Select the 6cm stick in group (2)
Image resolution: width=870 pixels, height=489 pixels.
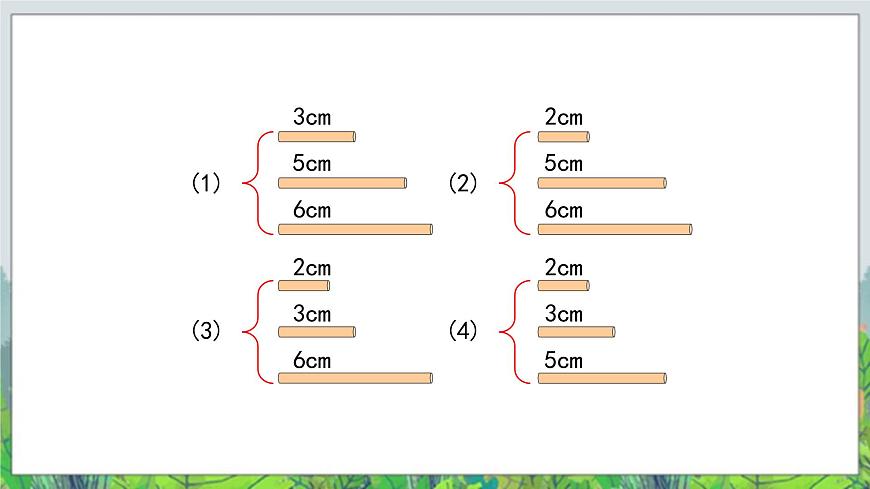coord(615,229)
